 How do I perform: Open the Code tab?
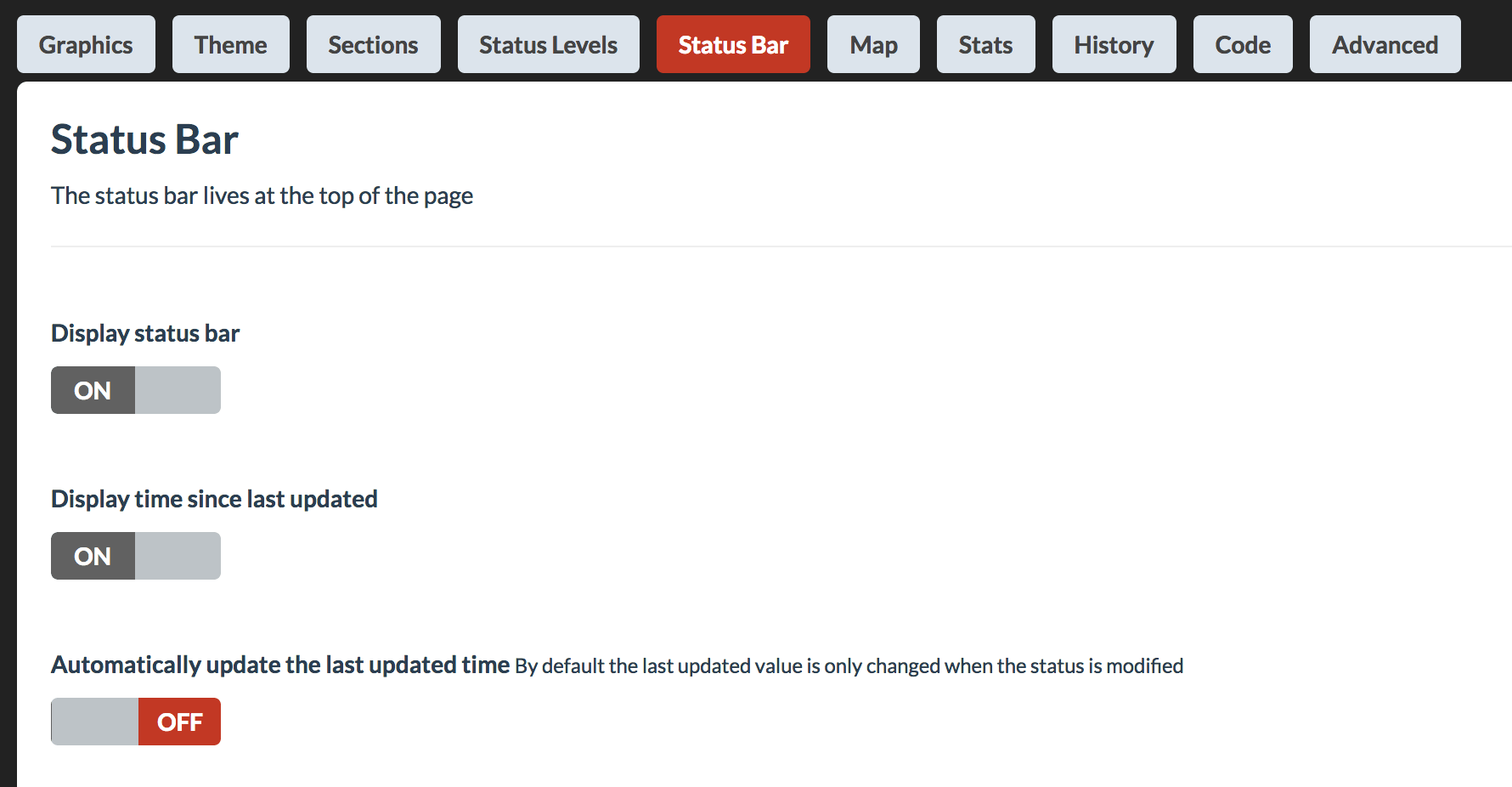1242,44
